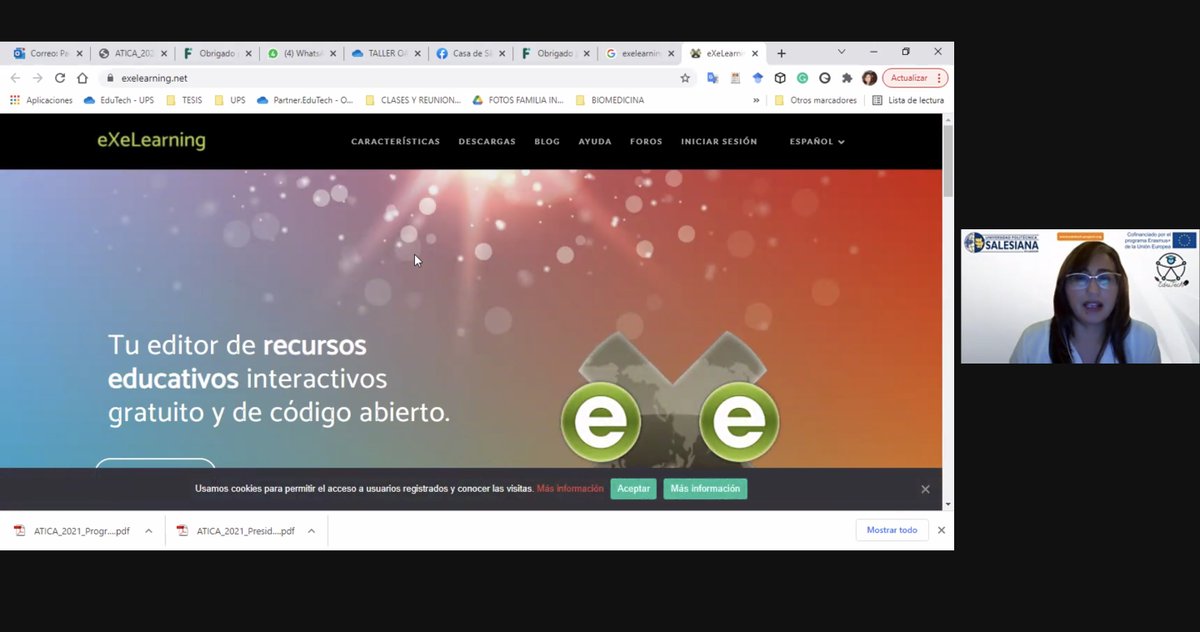
Task: Open the EduTech - UPS bookmark
Action: point(119,100)
